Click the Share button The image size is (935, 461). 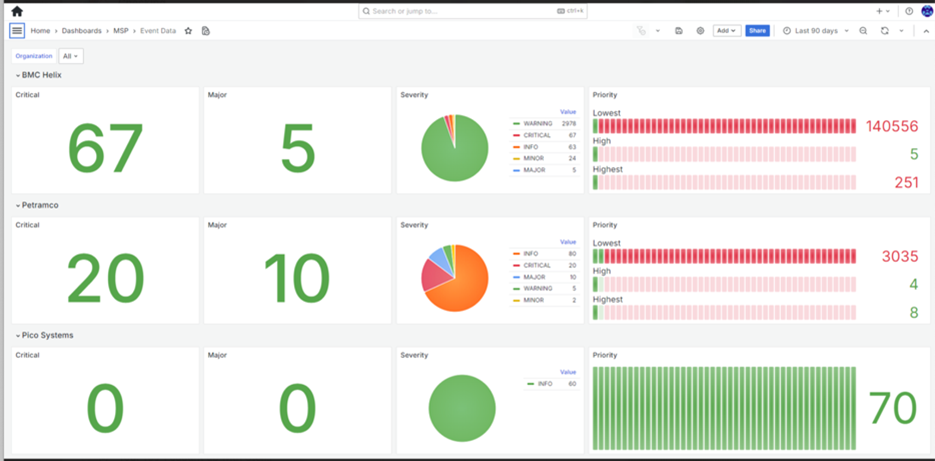point(757,31)
